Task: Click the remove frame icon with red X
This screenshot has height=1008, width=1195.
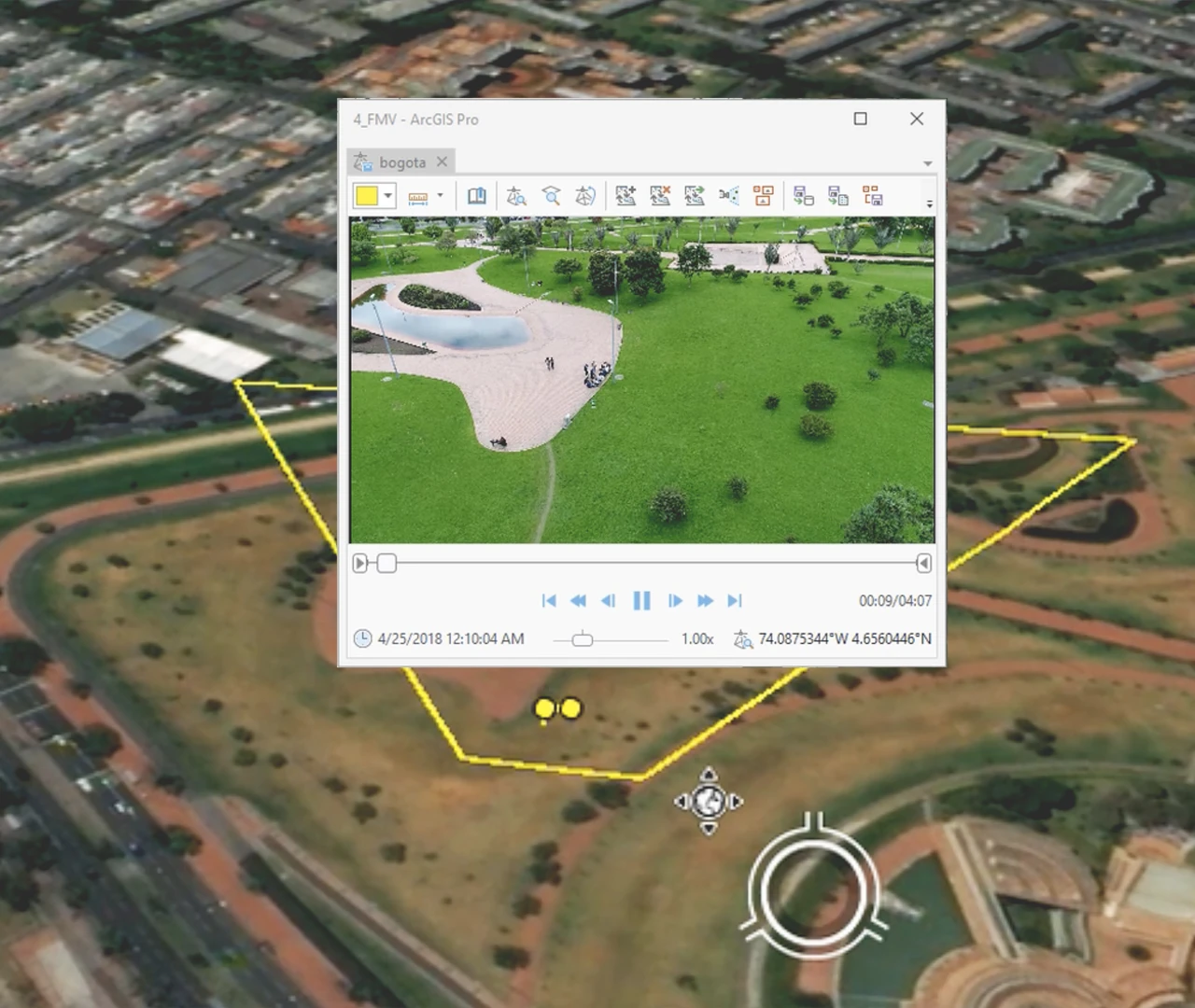Action: point(660,196)
